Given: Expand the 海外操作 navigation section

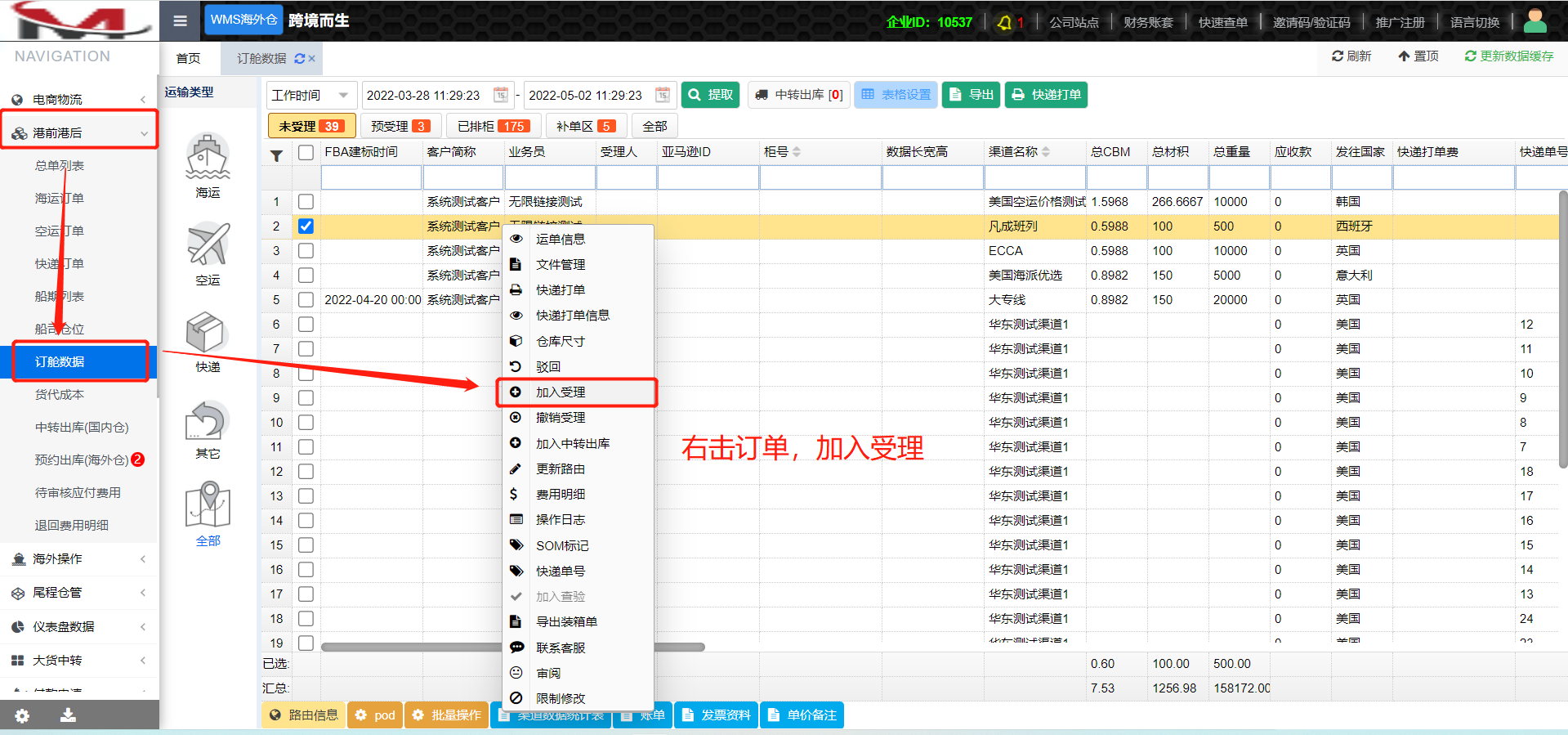Looking at the screenshot, I should point(78,559).
